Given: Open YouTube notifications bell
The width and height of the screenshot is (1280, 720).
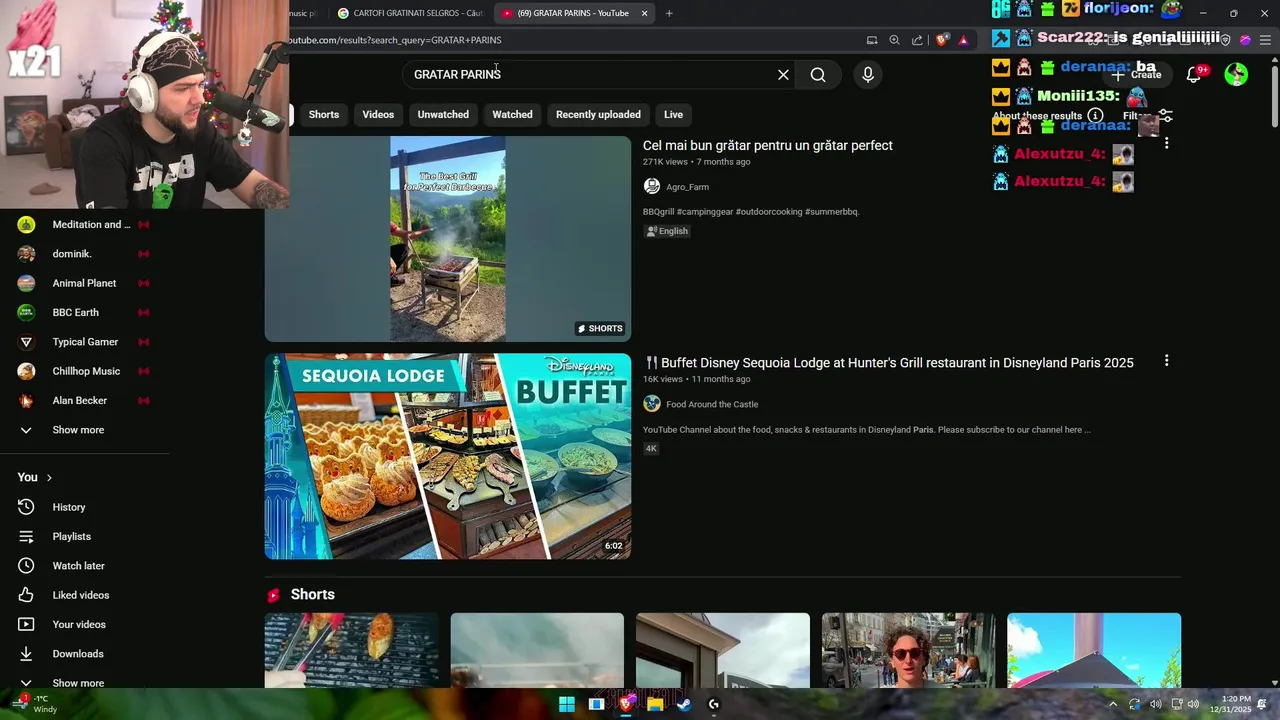Looking at the screenshot, I should (1194, 75).
